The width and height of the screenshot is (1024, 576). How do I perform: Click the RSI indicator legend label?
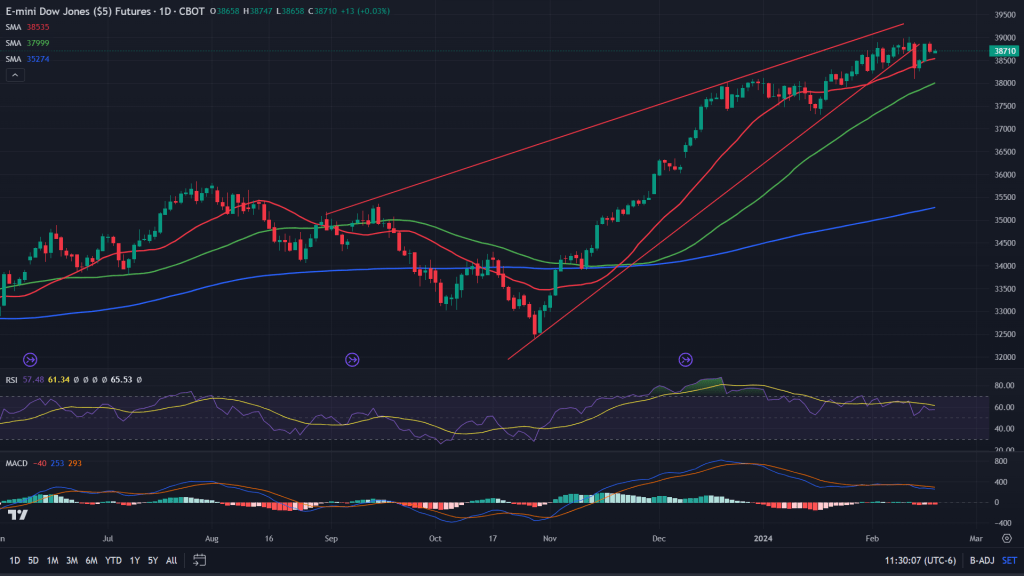click(12, 380)
